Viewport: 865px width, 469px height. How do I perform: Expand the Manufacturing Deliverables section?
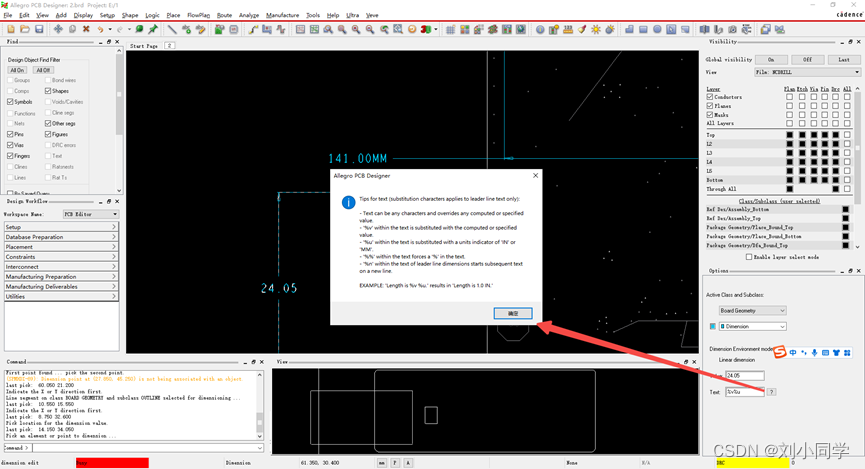[x=61, y=286]
